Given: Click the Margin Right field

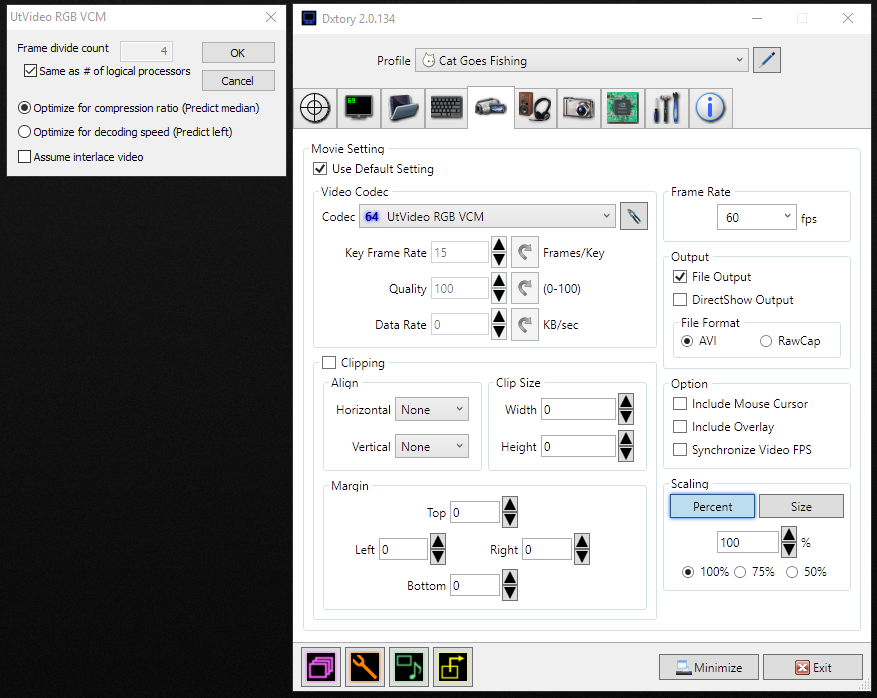Looking at the screenshot, I should tap(547, 549).
